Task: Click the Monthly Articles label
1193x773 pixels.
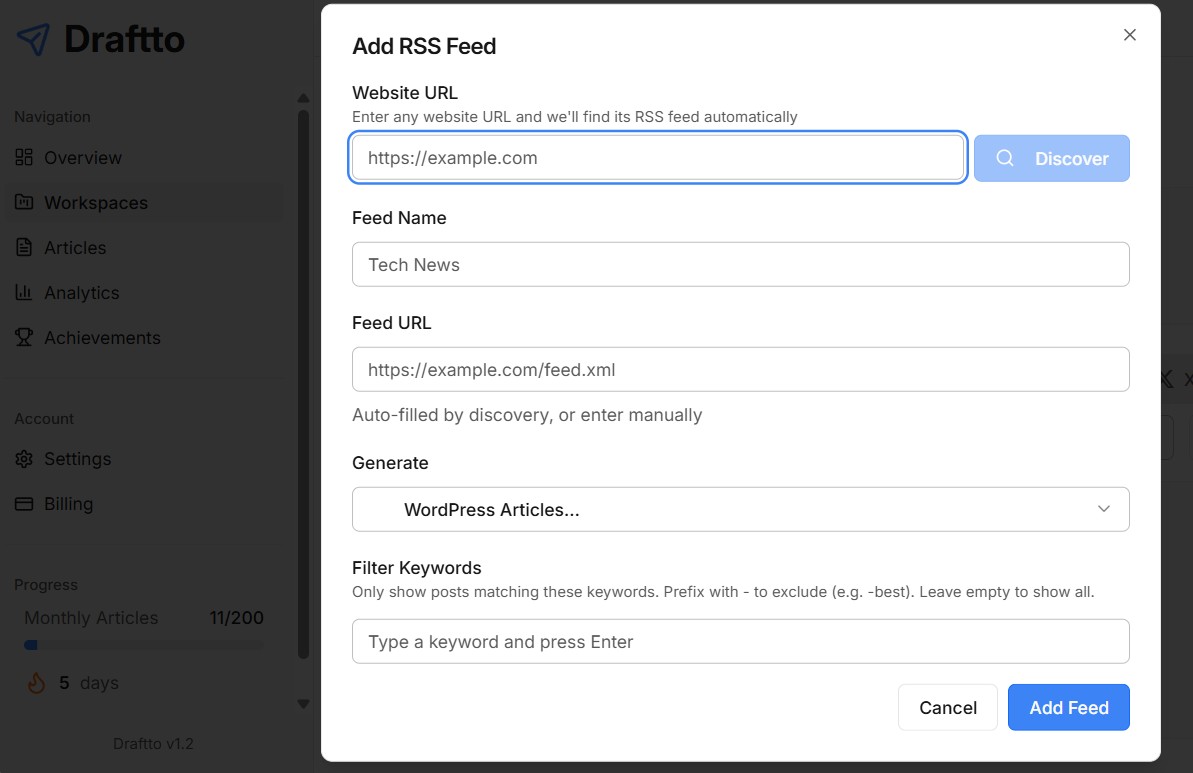Action: 91,618
